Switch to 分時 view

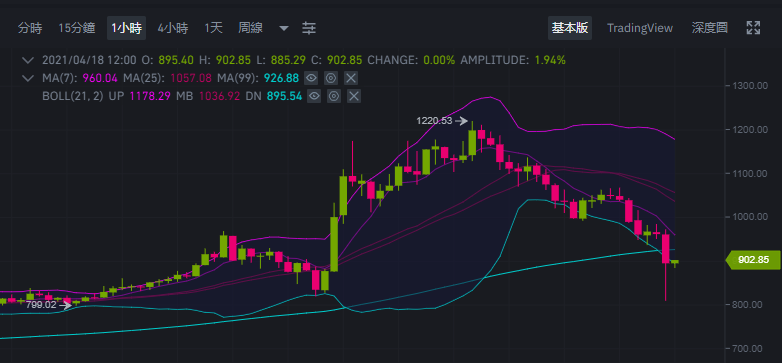point(30,28)
